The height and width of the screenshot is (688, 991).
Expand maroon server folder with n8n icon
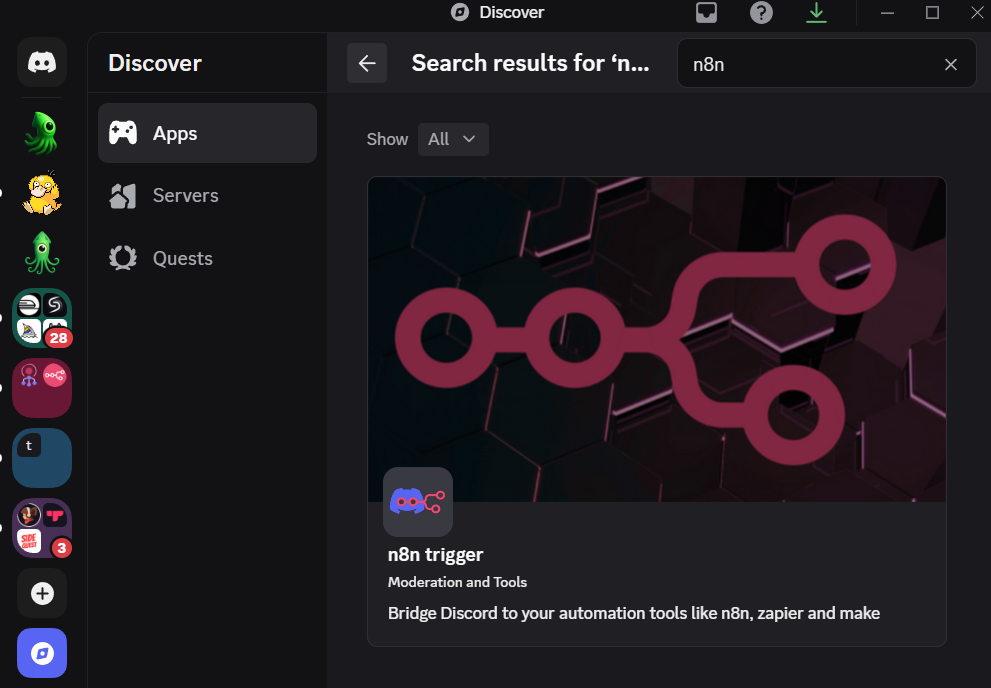pos(42,388)
